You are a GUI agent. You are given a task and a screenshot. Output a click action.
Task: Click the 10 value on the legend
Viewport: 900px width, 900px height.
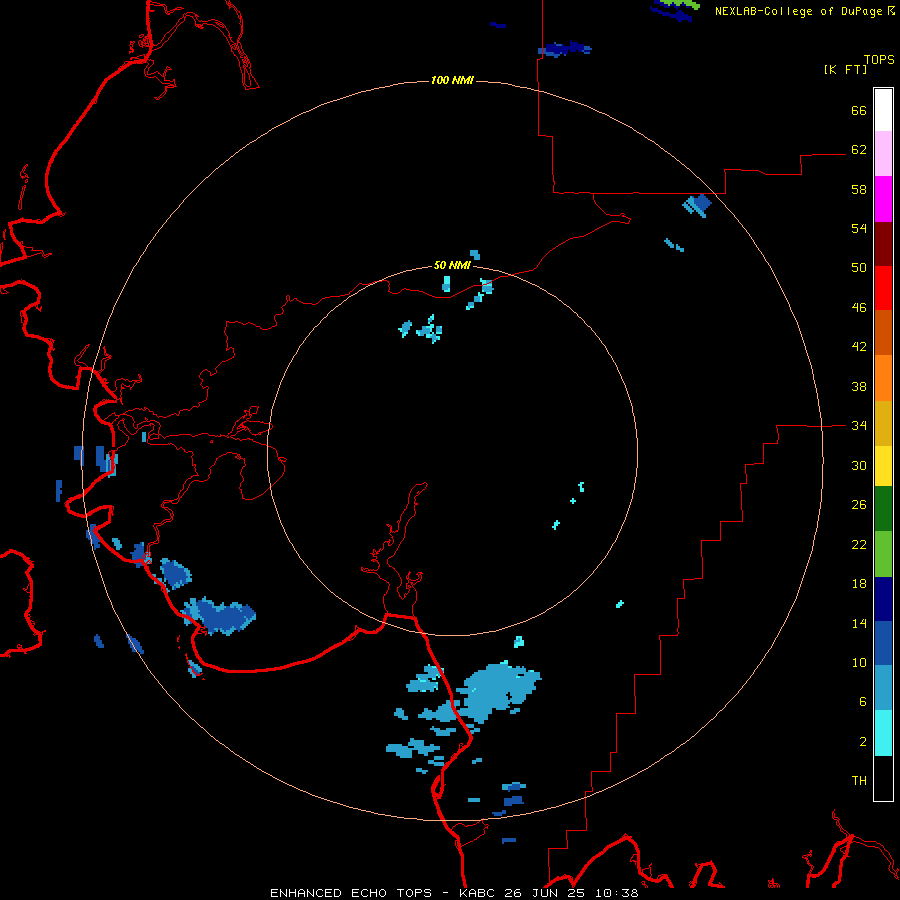[859, 662]
